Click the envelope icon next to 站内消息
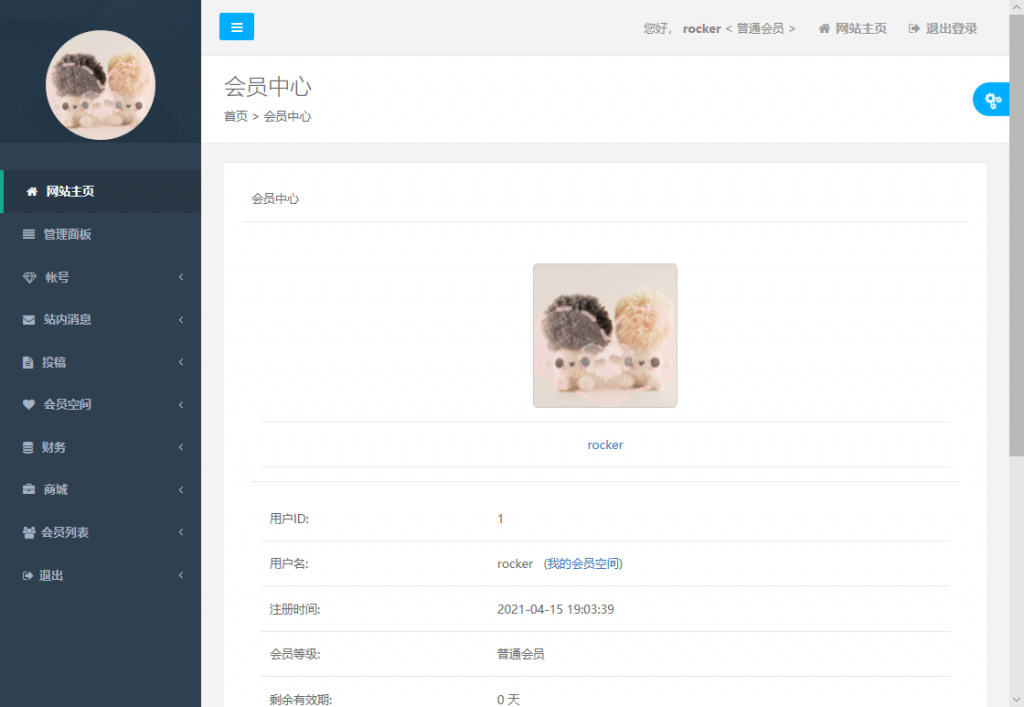The height and width of the screenshot is (707, 1024). pos(29,320)
